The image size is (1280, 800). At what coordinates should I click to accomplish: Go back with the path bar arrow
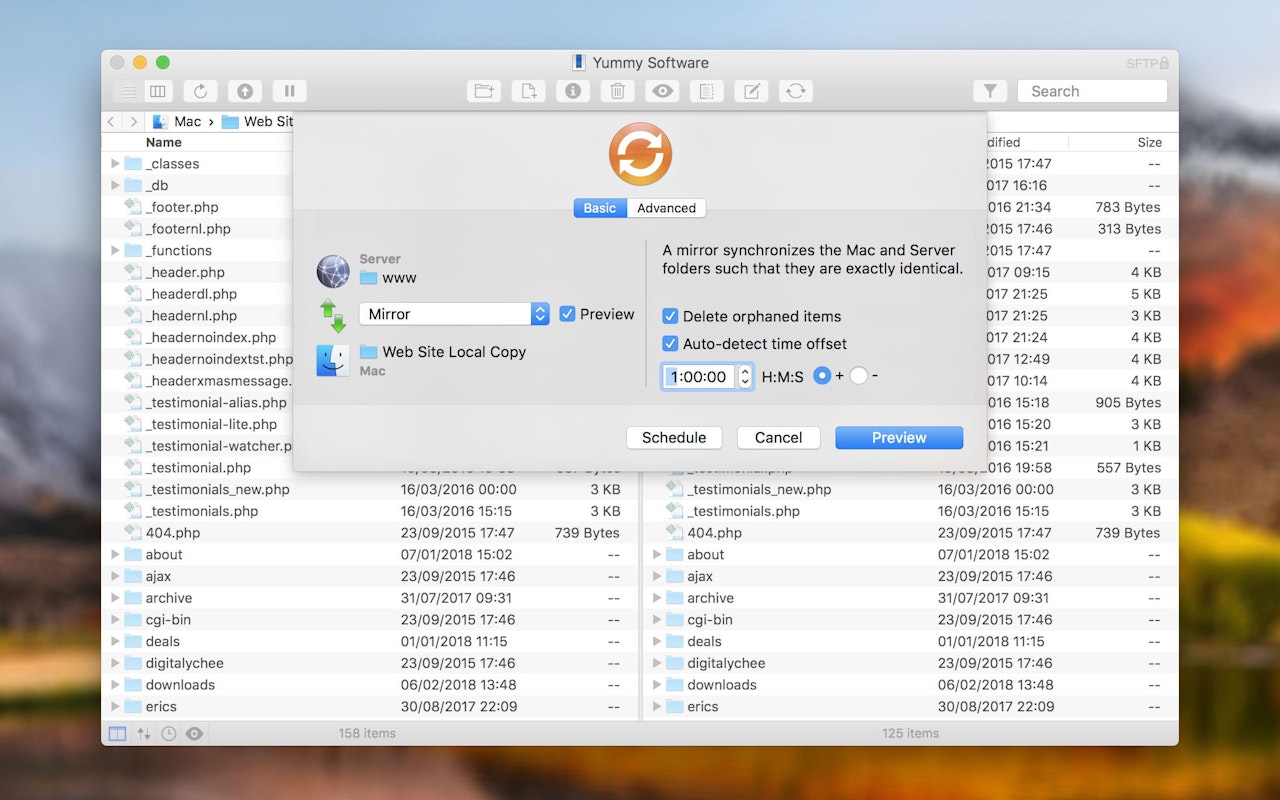pyautogui.click(x=111, y=122)
